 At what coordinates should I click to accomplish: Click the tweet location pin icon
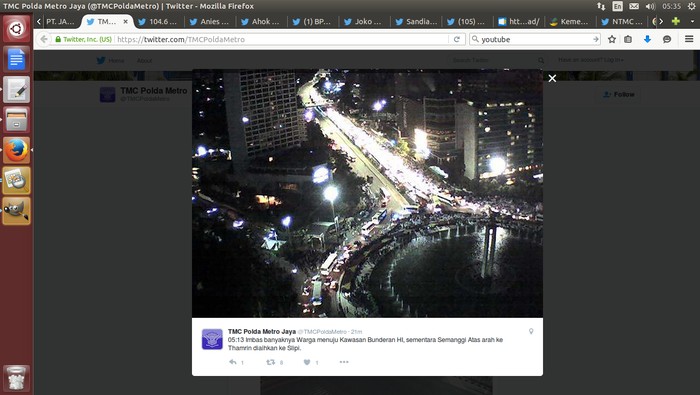pyautogui.click(x=531, y=331)
